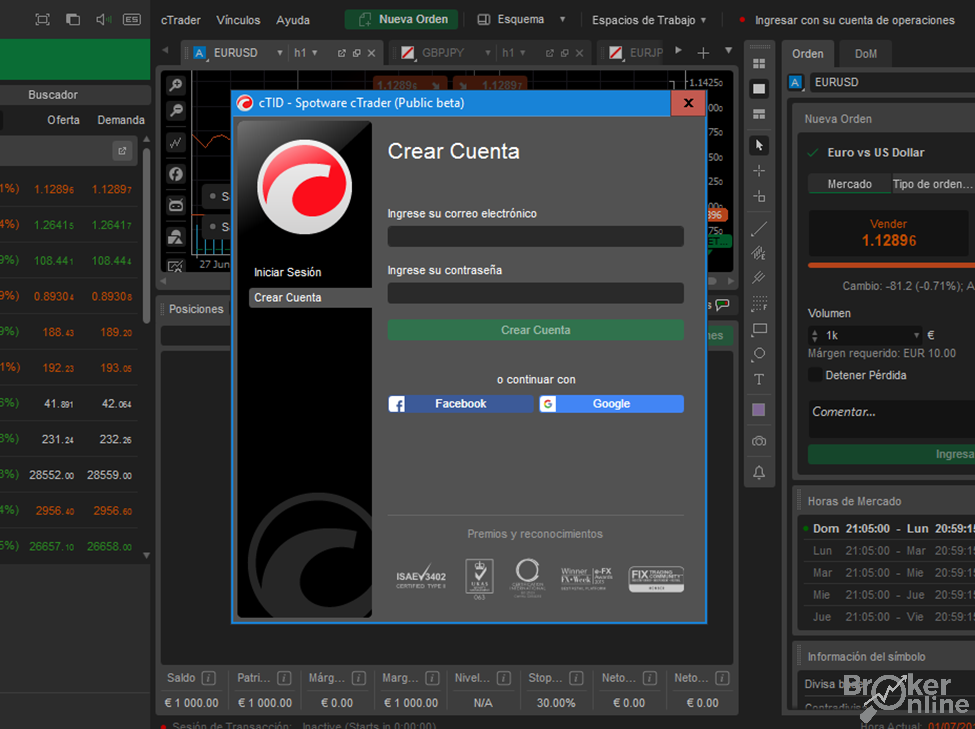Viewport: 975px width, 729px height.
Task: Open the chart indicators line icon
Action: coord(176,142)
